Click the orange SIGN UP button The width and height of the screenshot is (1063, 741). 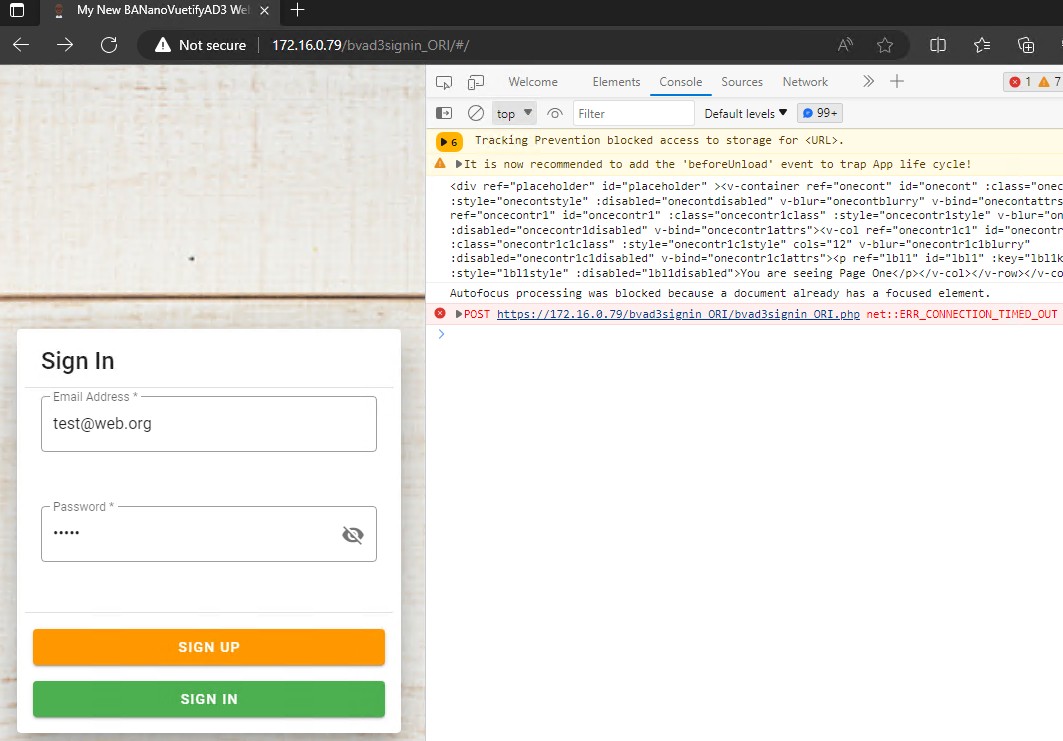(209, 647)
